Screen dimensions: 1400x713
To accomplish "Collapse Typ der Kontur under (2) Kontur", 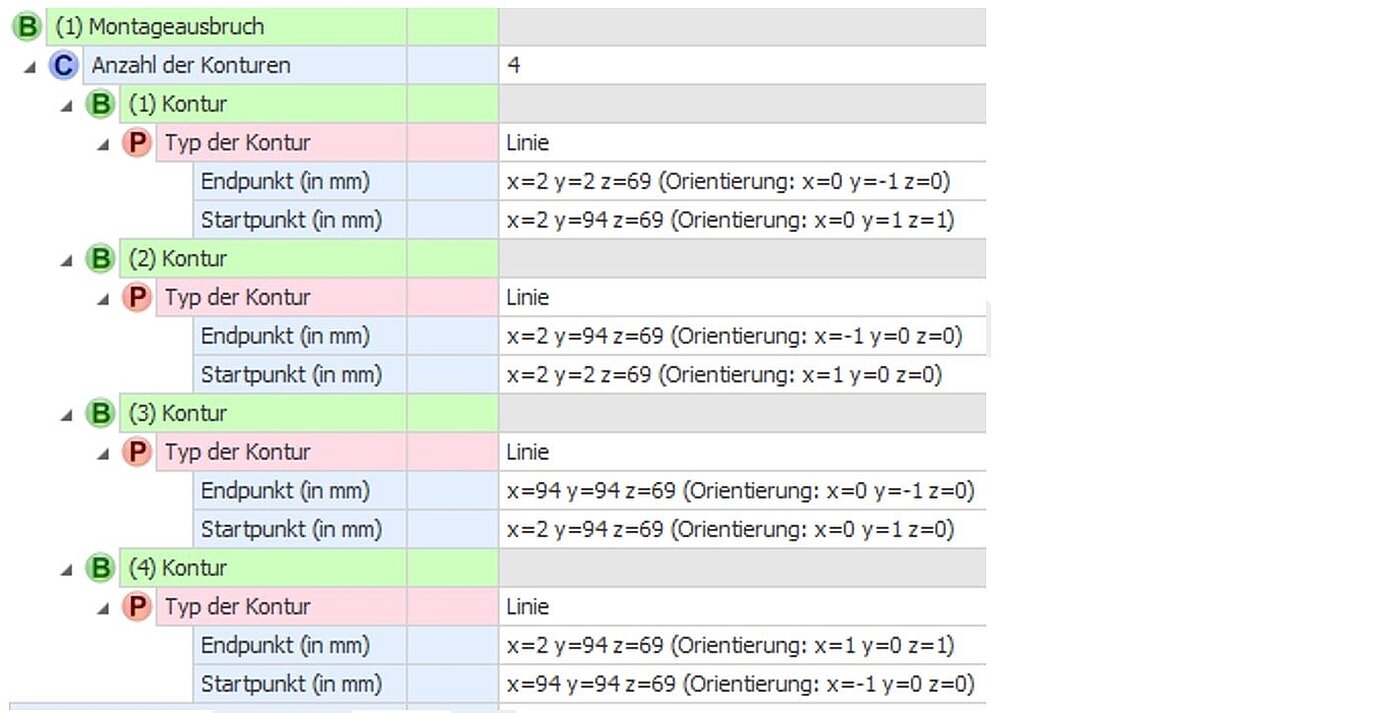I will coord(103,299).
